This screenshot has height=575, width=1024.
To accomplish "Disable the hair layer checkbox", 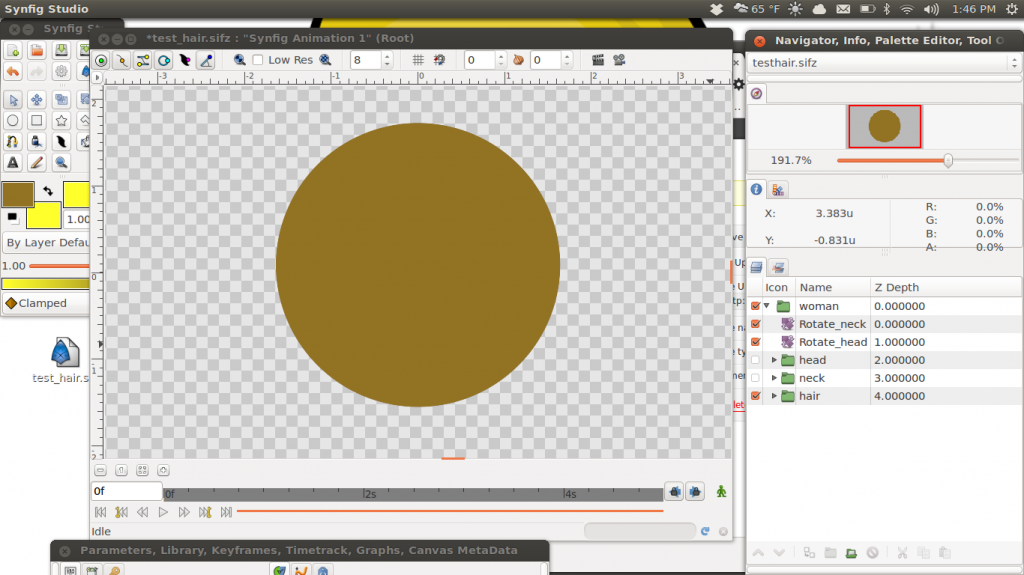I will coord(756,396).
